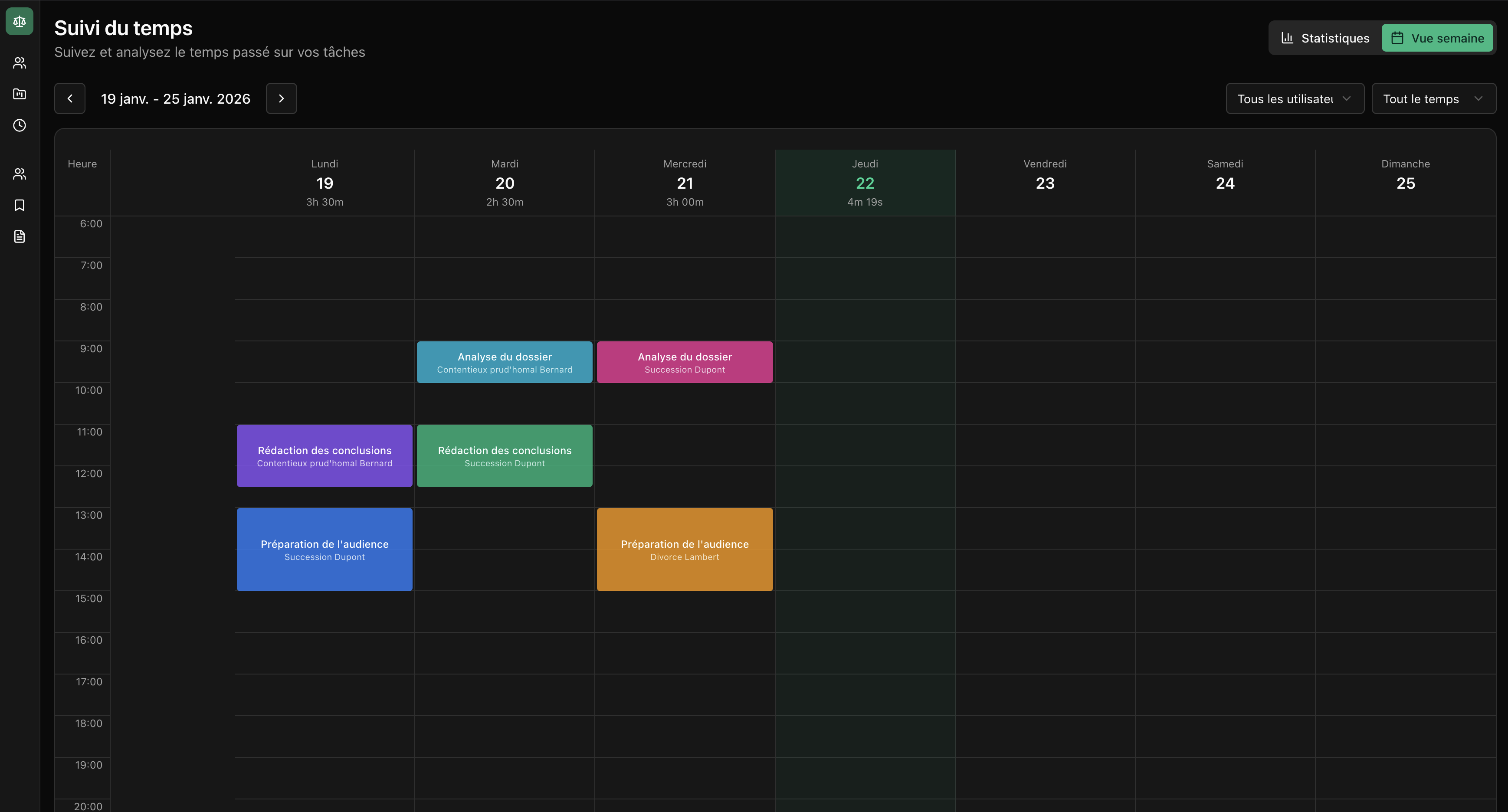This screenshot has height=812, width=1508.
Task: Click the Jeudi 22 day header
Action: point(865,183)
